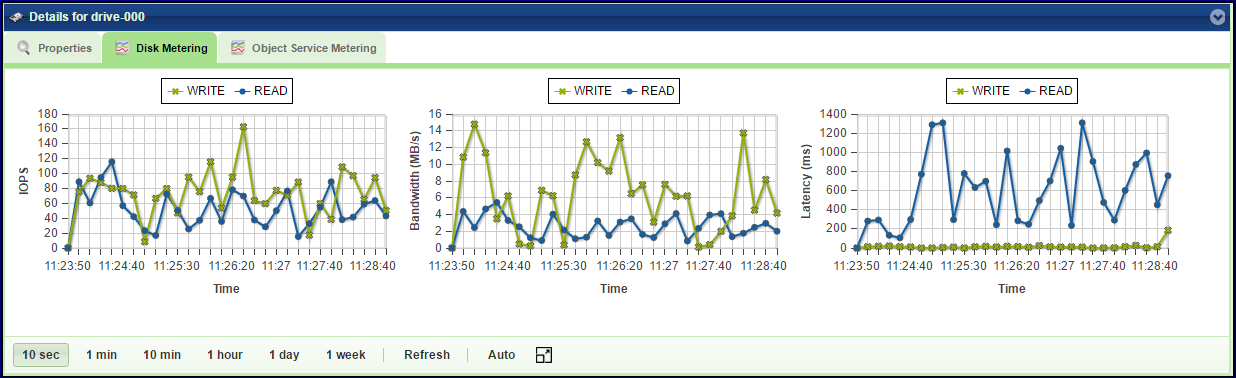Select the Disk Metering tab
Screen dimensions: 1236x378
160,48
